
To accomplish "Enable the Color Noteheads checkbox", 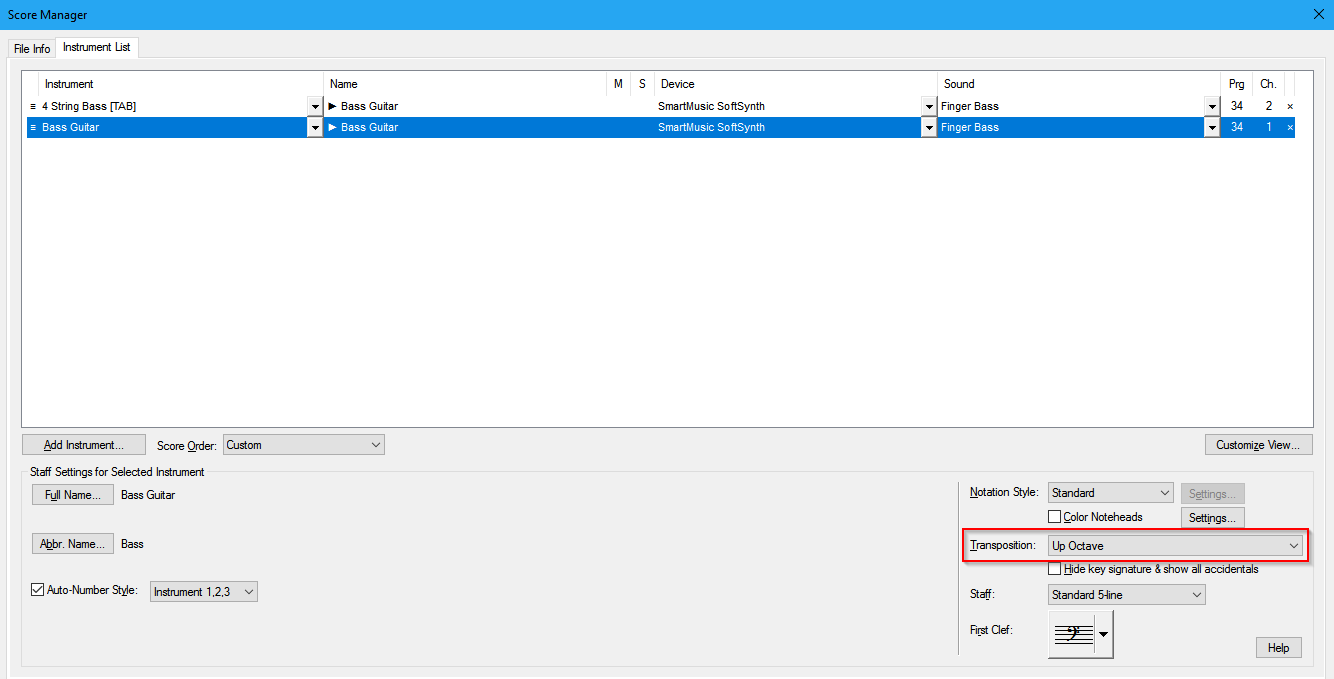I will point(1054,517).
